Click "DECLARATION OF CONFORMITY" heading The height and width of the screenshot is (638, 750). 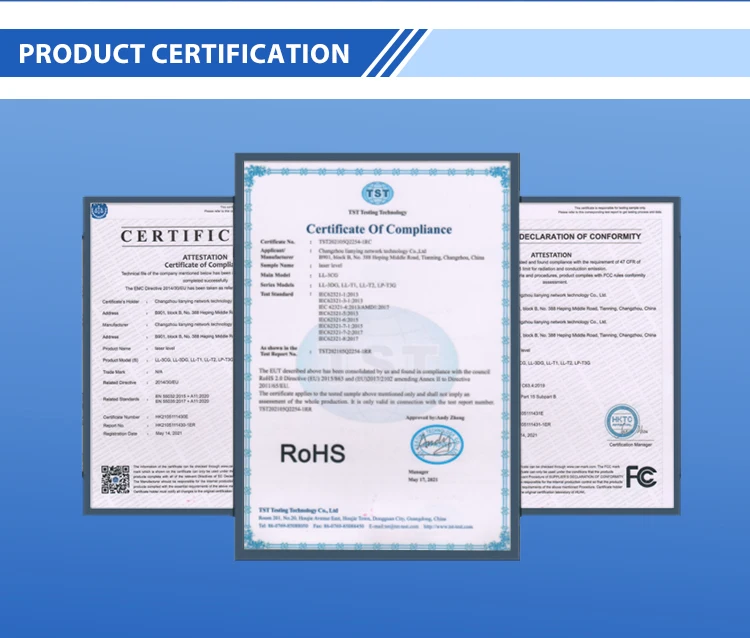(580, 236)
